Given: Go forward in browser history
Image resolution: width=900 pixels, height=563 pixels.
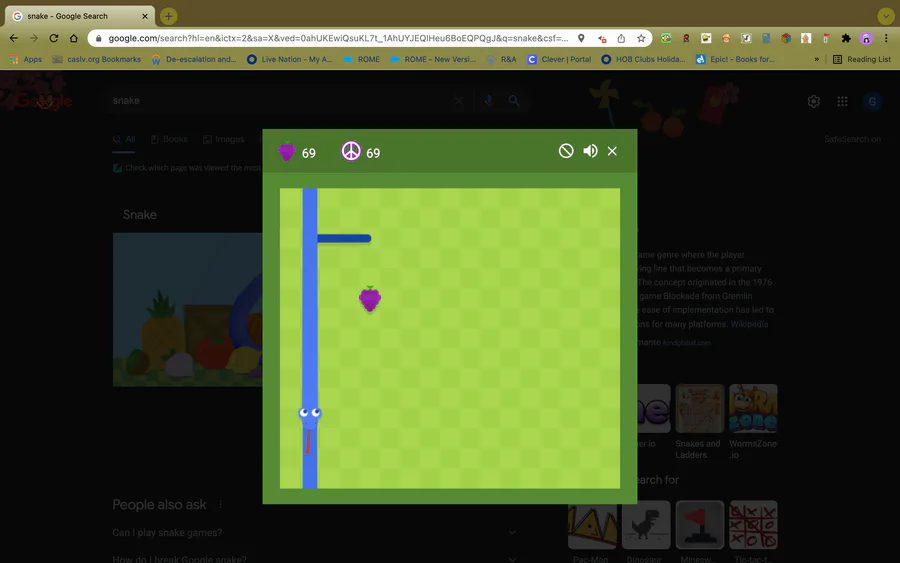Looking at the screenshot, I should pos(33,38).
